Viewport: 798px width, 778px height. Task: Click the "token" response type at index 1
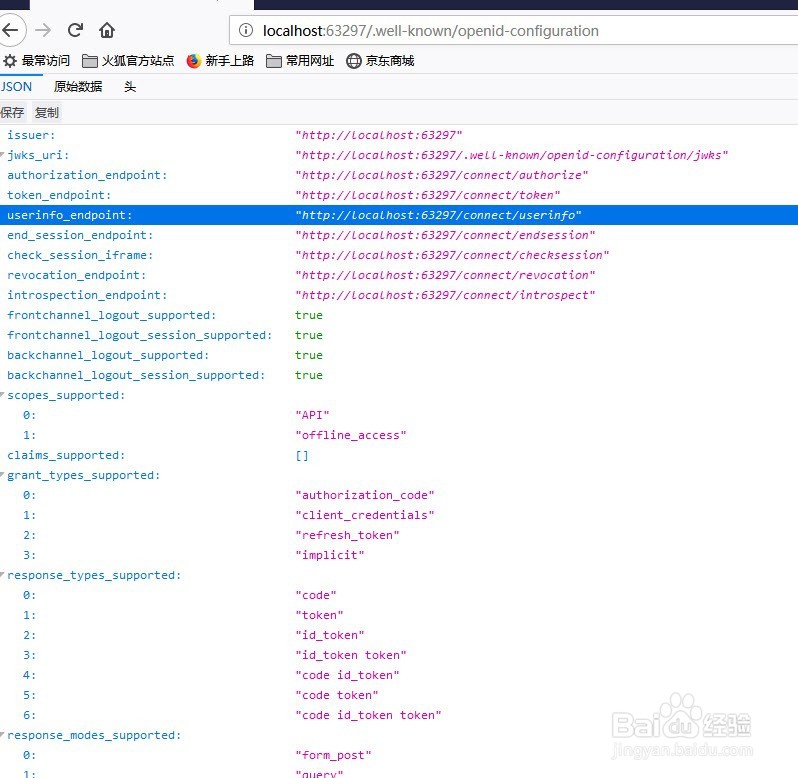[x=319, y=615]
